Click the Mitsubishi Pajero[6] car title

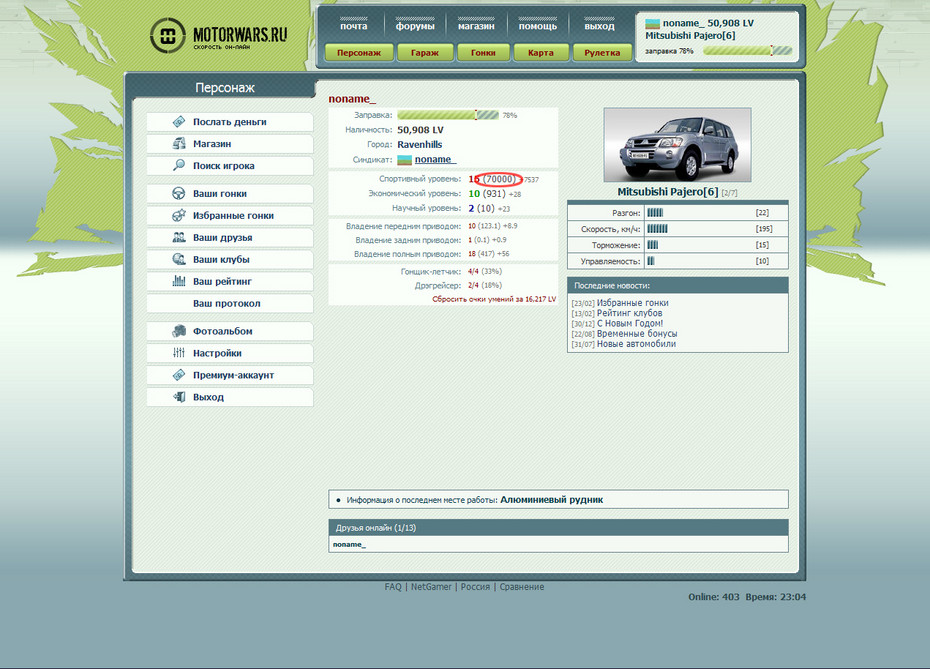[x=668, y=192]
